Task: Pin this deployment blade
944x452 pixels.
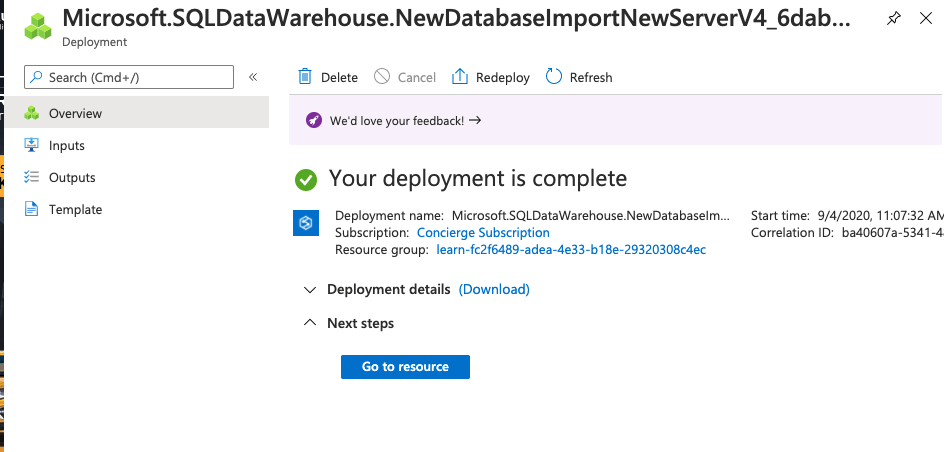Action: pos(893,19)
